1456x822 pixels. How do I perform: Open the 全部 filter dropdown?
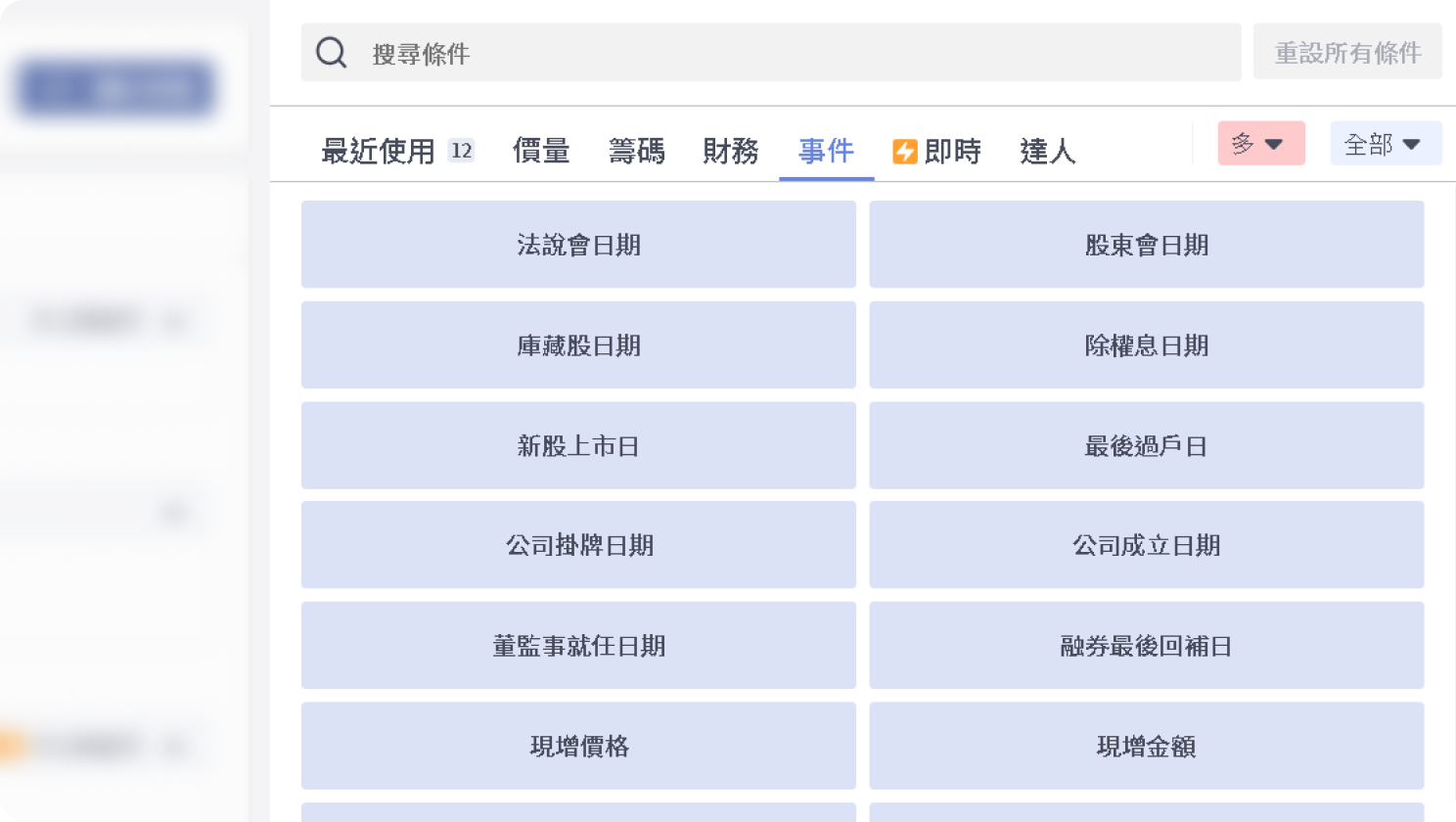point(1385,144)
